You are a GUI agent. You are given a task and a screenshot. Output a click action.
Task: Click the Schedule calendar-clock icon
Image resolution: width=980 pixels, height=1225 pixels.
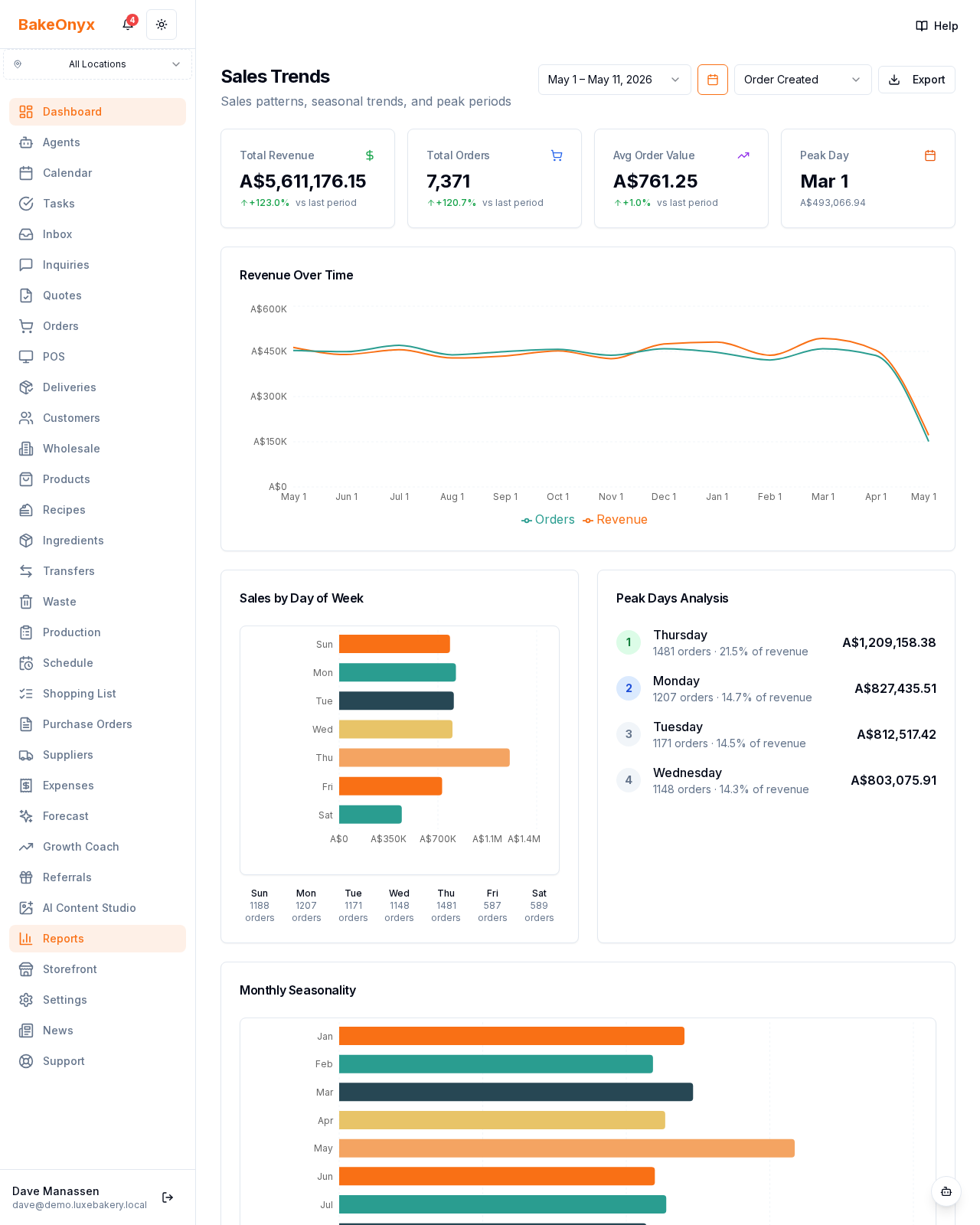26,663
